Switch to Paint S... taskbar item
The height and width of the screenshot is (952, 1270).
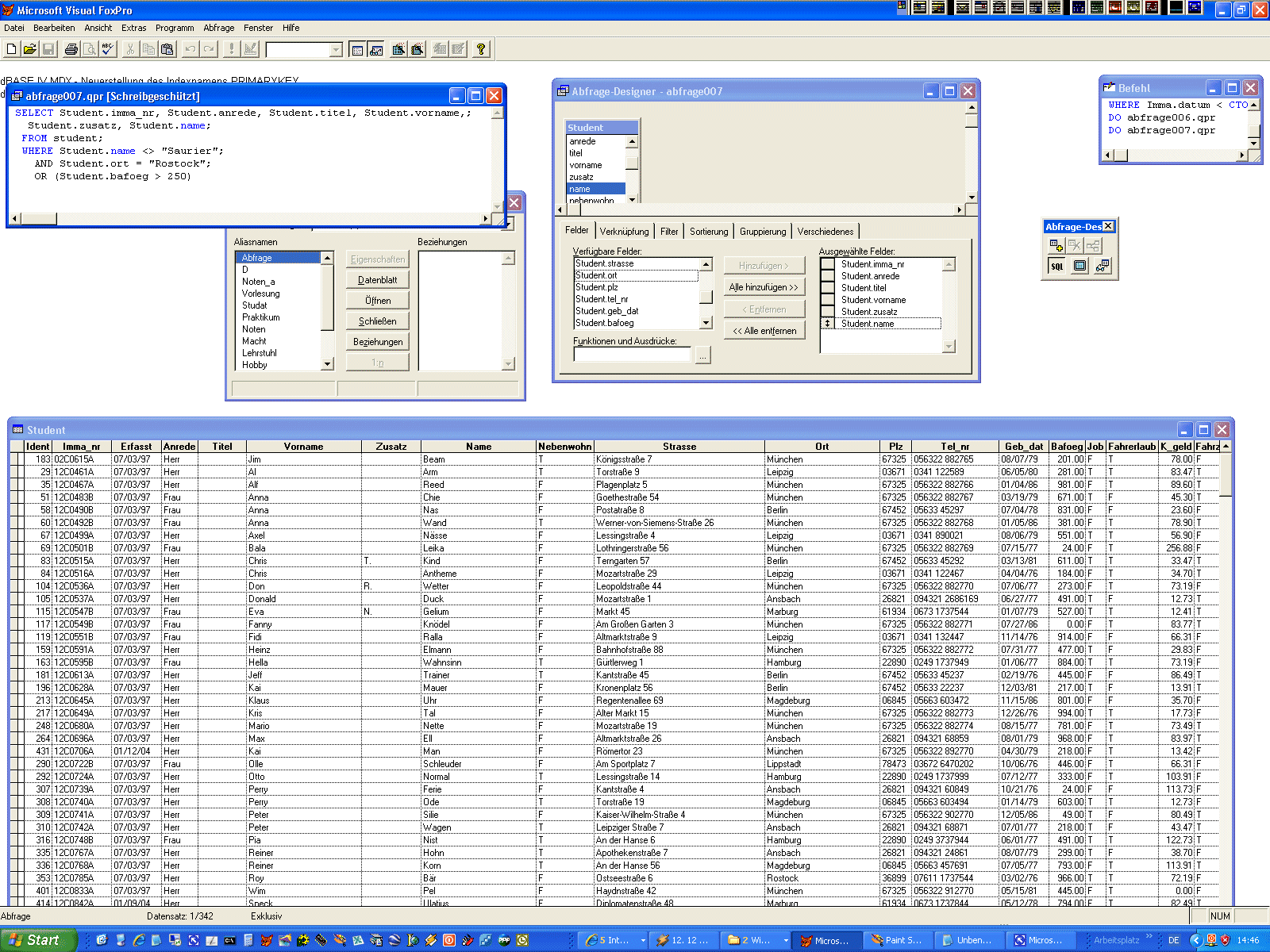coord(896,940)
